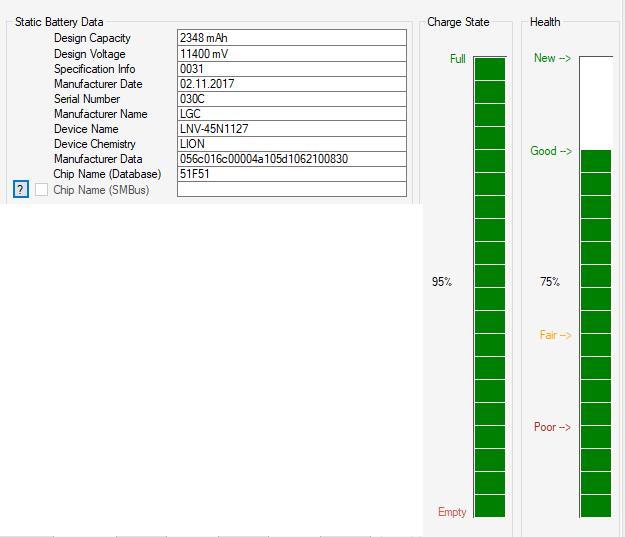This screenshot has width=625, height=537.
Task: Click the Poor --> health marker
Action: click(552, 427)
